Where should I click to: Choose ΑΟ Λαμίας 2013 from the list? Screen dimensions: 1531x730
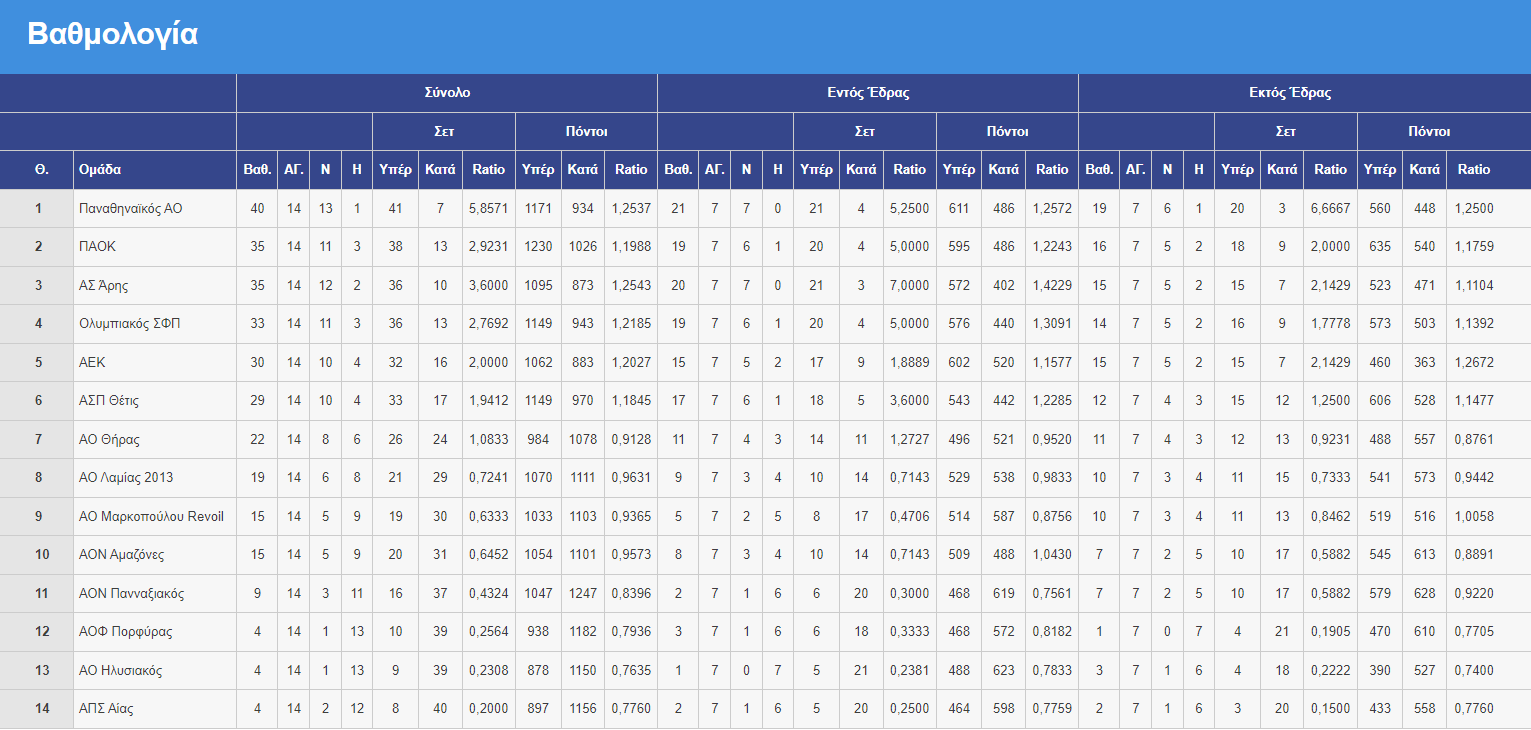coord(126,478)
